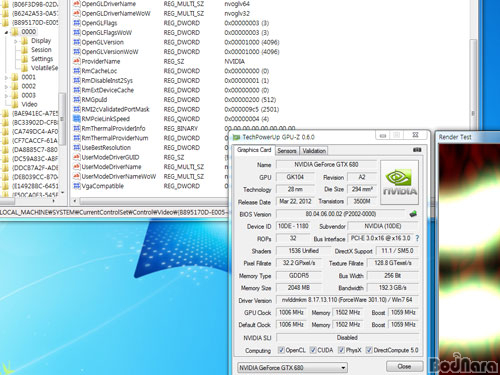Click the Bandwidth value 192.3 GB/s
This screenshot has height=375, width=500.
pos(392,288)
